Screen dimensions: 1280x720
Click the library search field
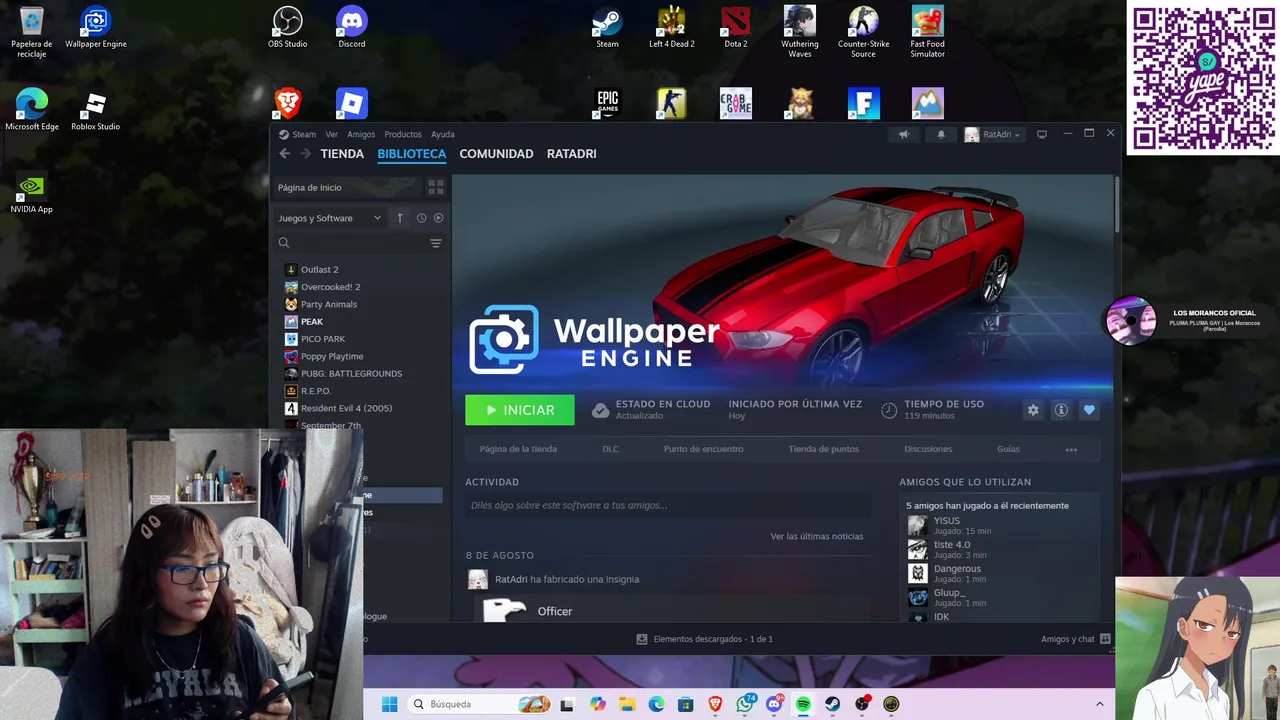coord(351,243)
